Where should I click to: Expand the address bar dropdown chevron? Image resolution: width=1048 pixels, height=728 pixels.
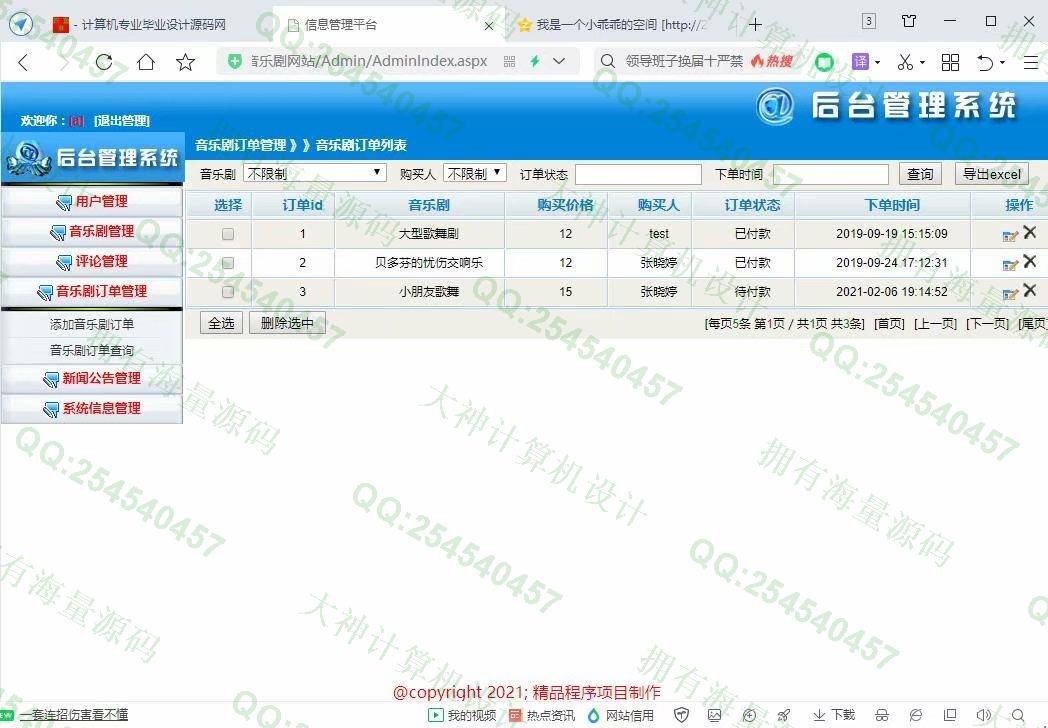pyautogui.click(x=559, y=62)
